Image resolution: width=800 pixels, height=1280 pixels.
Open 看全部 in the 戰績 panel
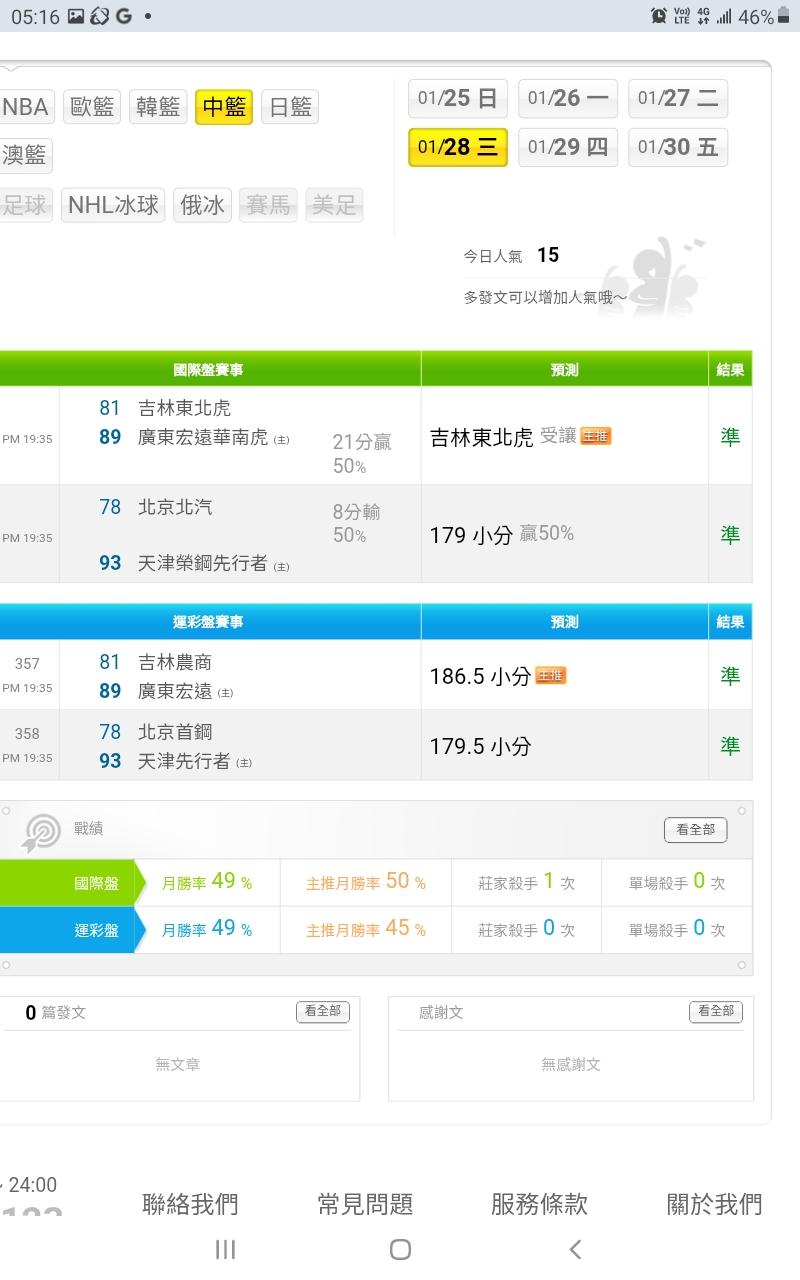tap(696, 830)
